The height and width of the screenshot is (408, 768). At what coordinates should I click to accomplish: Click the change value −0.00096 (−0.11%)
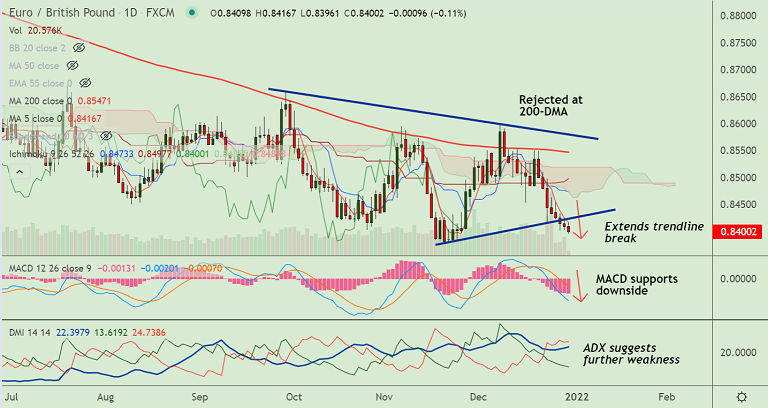pyautogui.click(x=427, y=14)
